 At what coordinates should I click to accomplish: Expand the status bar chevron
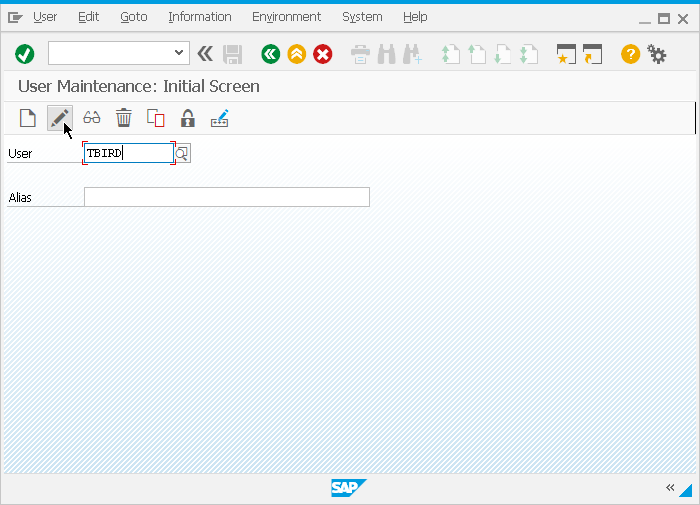tap(670, 488)
